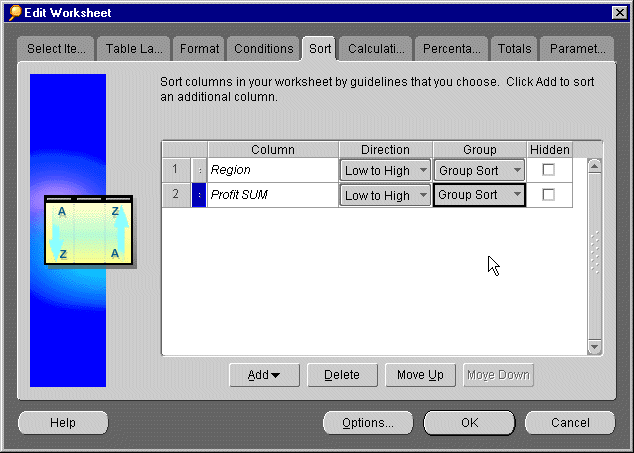
Task: Click the blue row handle for Profit SUM
Action: click(x=199, y=195)
